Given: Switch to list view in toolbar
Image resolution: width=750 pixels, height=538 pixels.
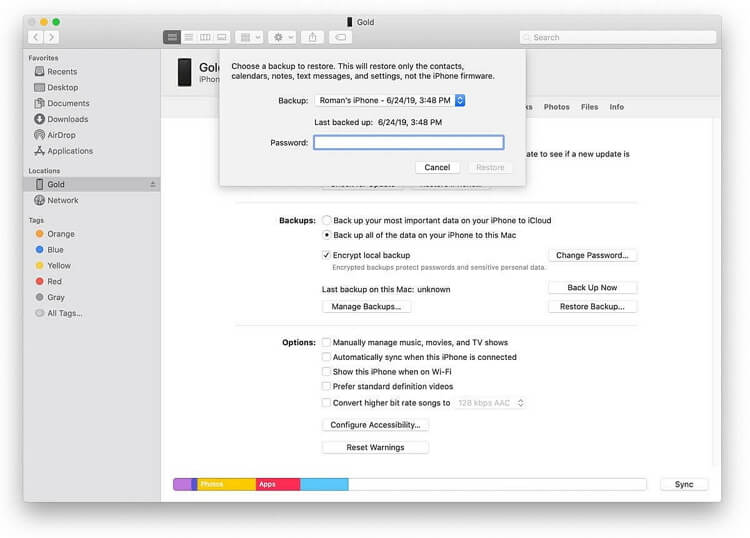Looking at the screenshot, I should tap(188, 37).
